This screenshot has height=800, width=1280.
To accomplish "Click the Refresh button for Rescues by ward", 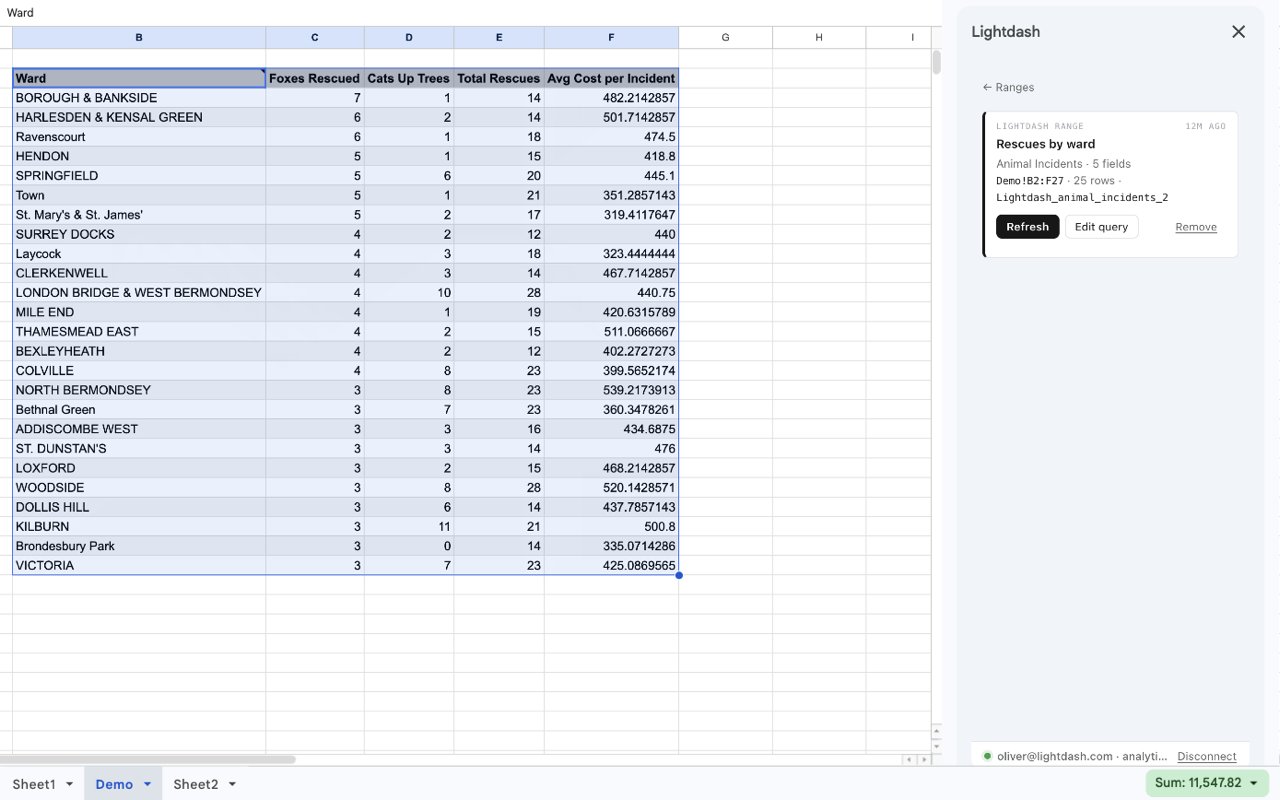I will [x=1027, y=227].
